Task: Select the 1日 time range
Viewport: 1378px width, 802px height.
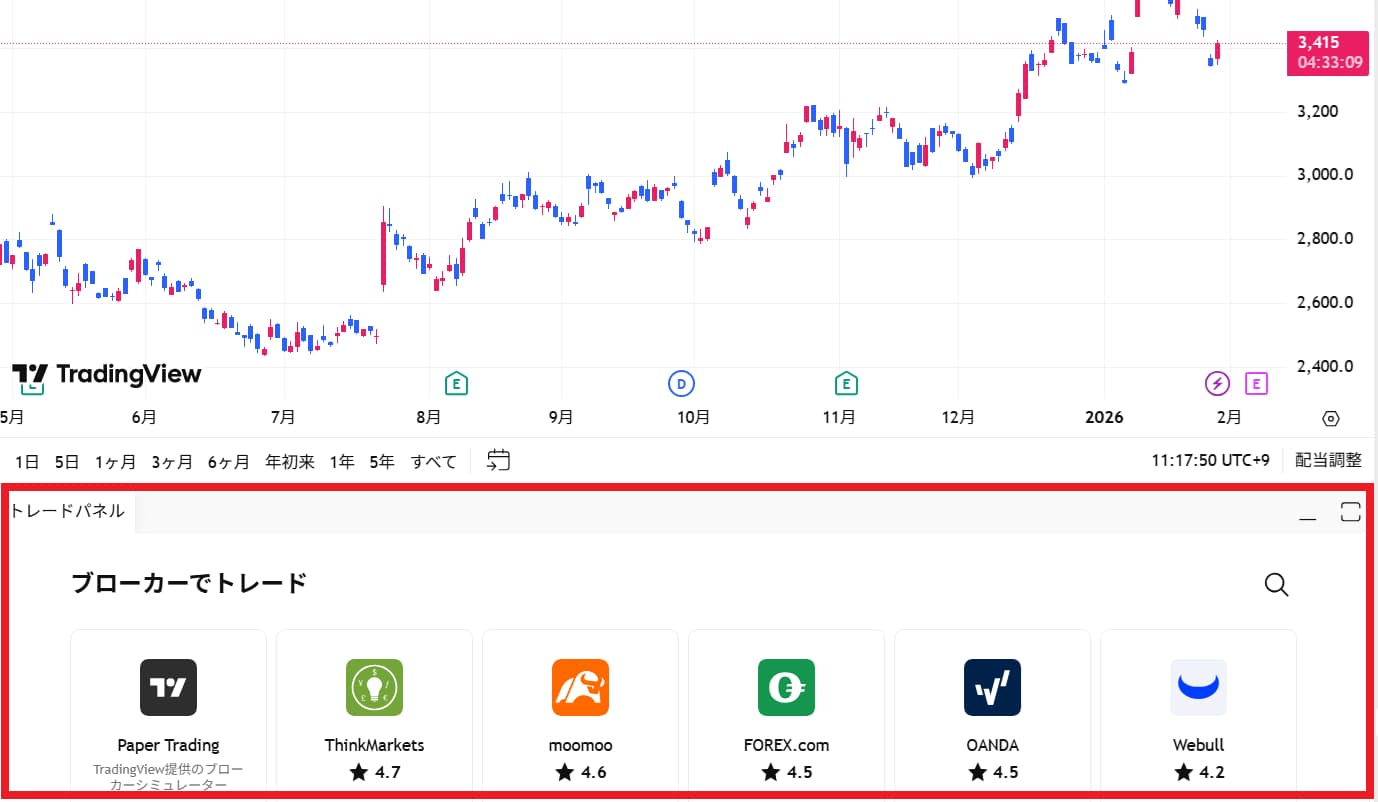Action: [27, 461]
